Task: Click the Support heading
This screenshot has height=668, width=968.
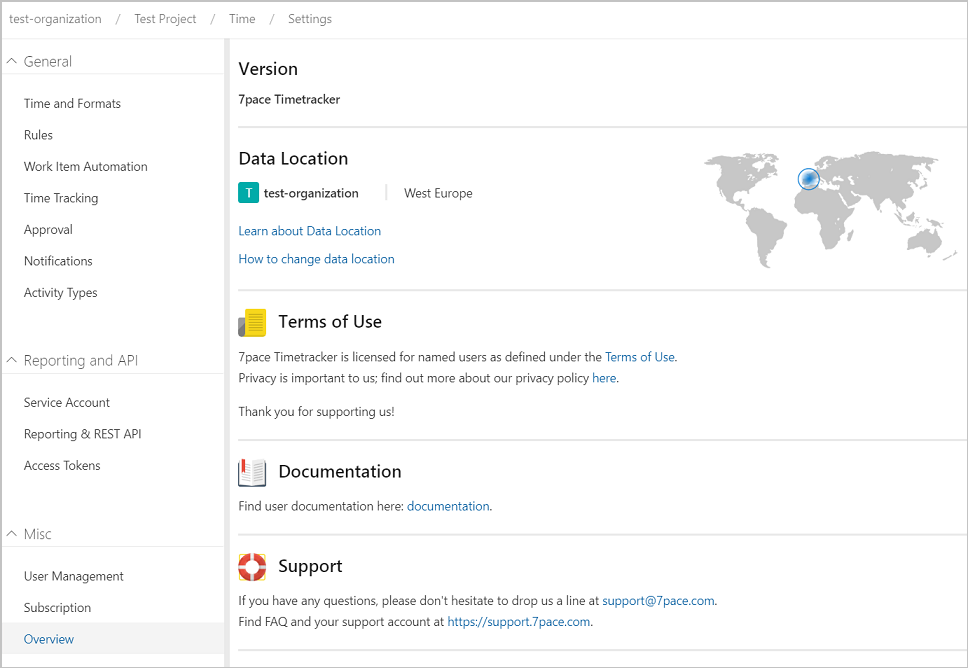Action: click(x=311, y=566)
